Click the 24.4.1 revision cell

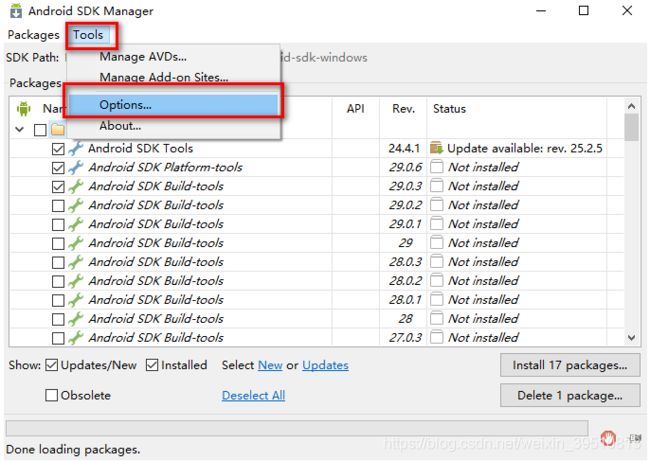pos(404,148)
